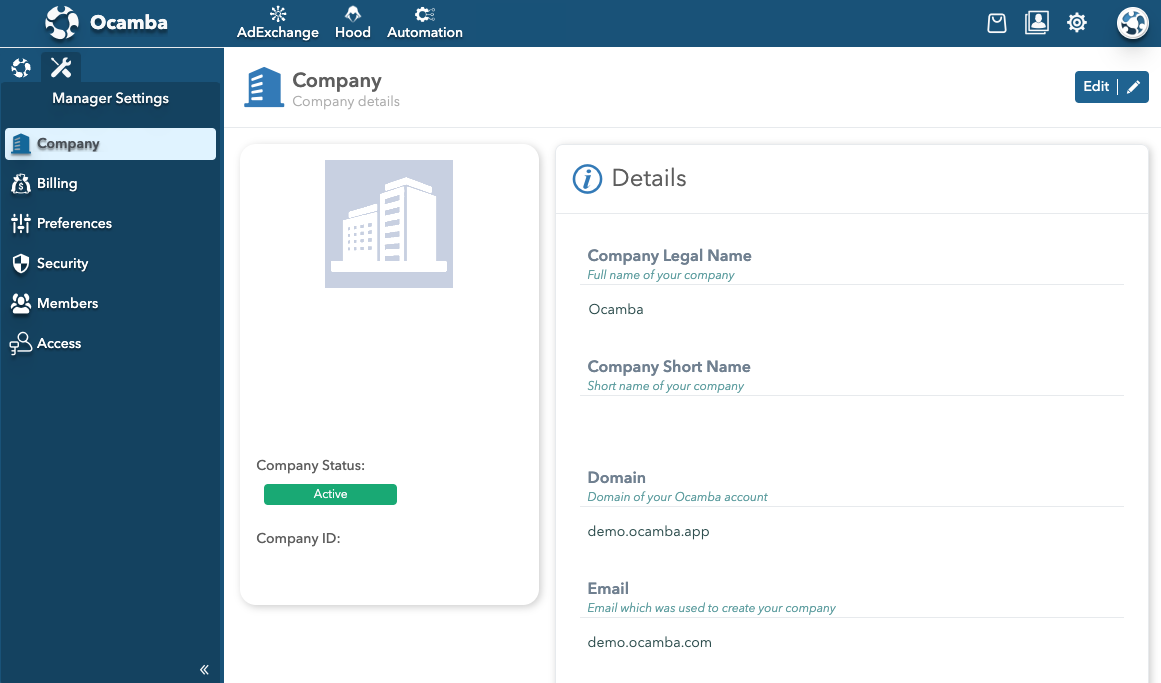Click the pencil icon on Edit button
This screenshot has height=683, width=1161.
pyautogui.click(x=1133, y=87)
